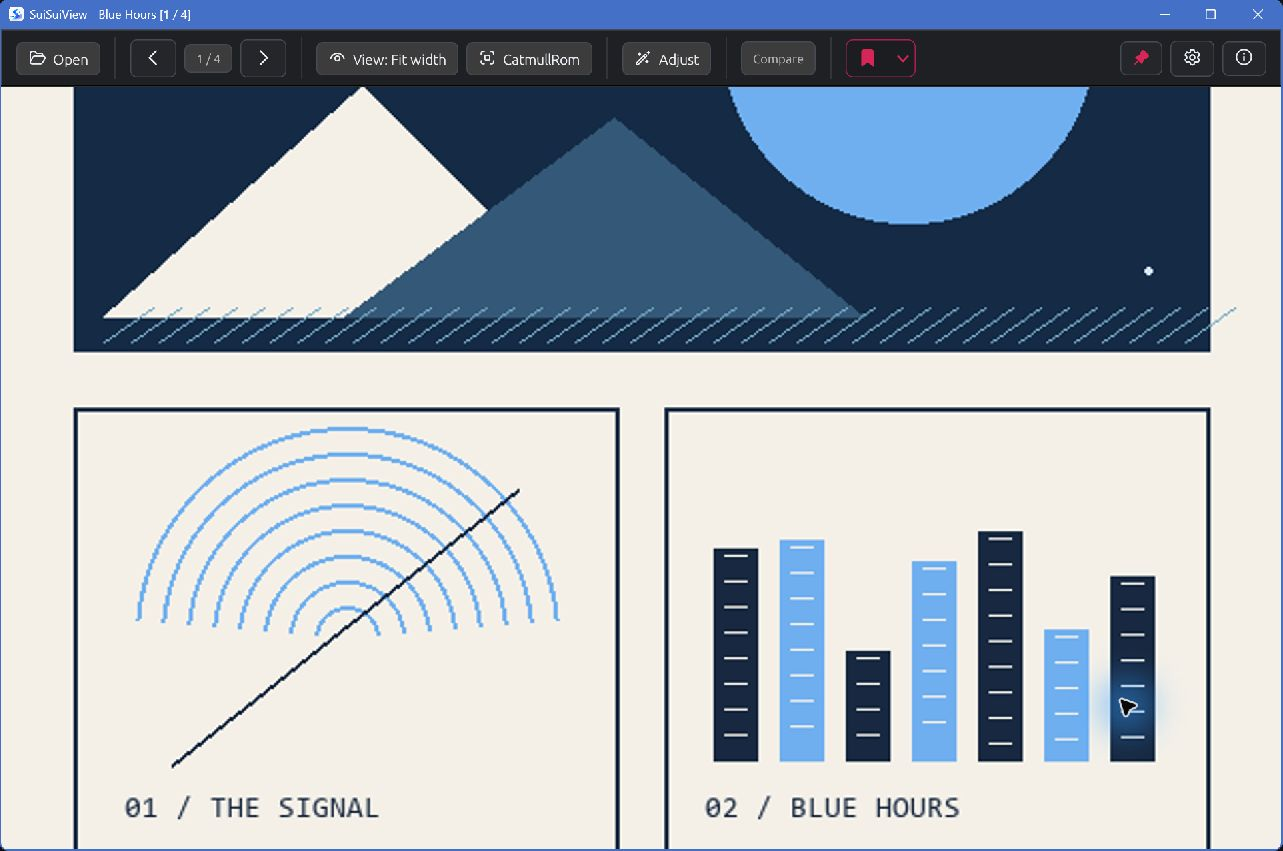The height and width of the screenshot is (851, 1283).
Task: Click the scaling frame icon beside CatmullRom
Action: (x=487, y=59)
